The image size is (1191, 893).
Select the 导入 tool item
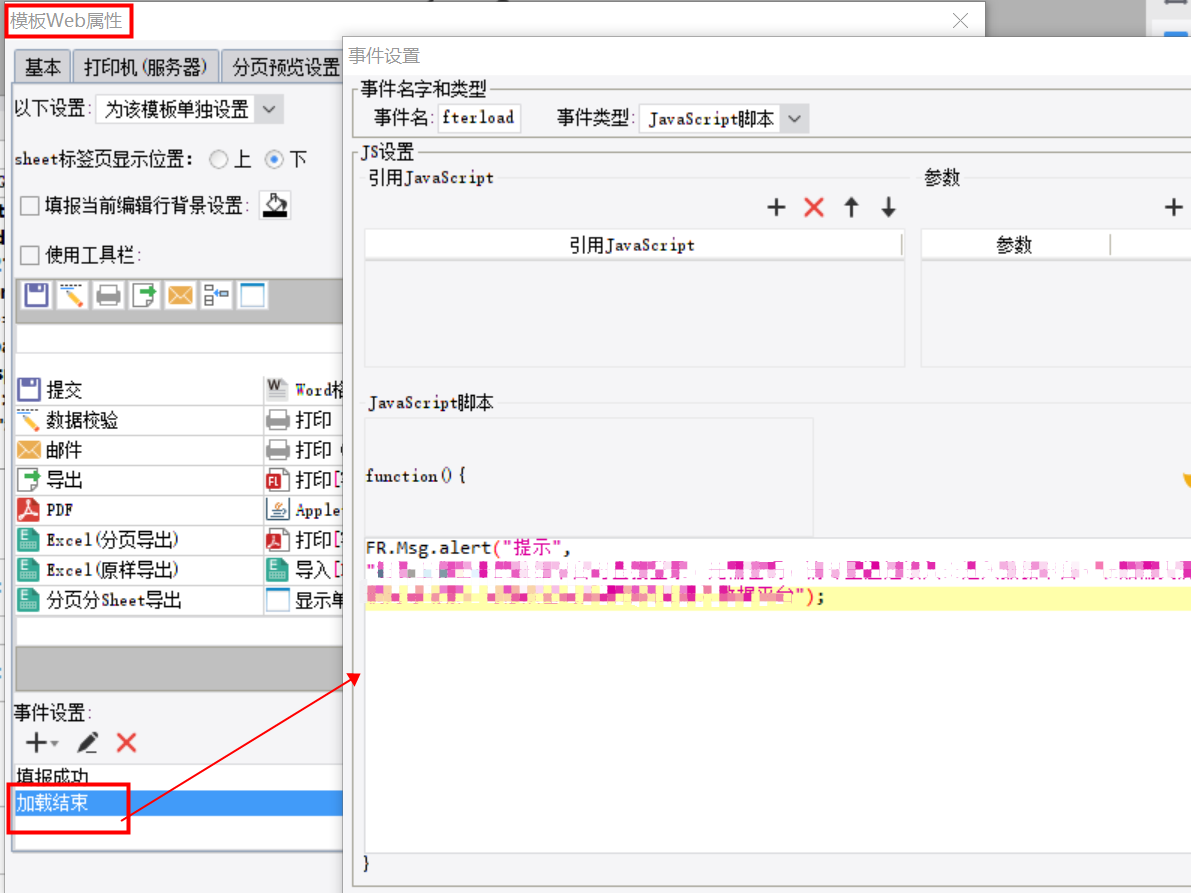(x=304, y=570)
